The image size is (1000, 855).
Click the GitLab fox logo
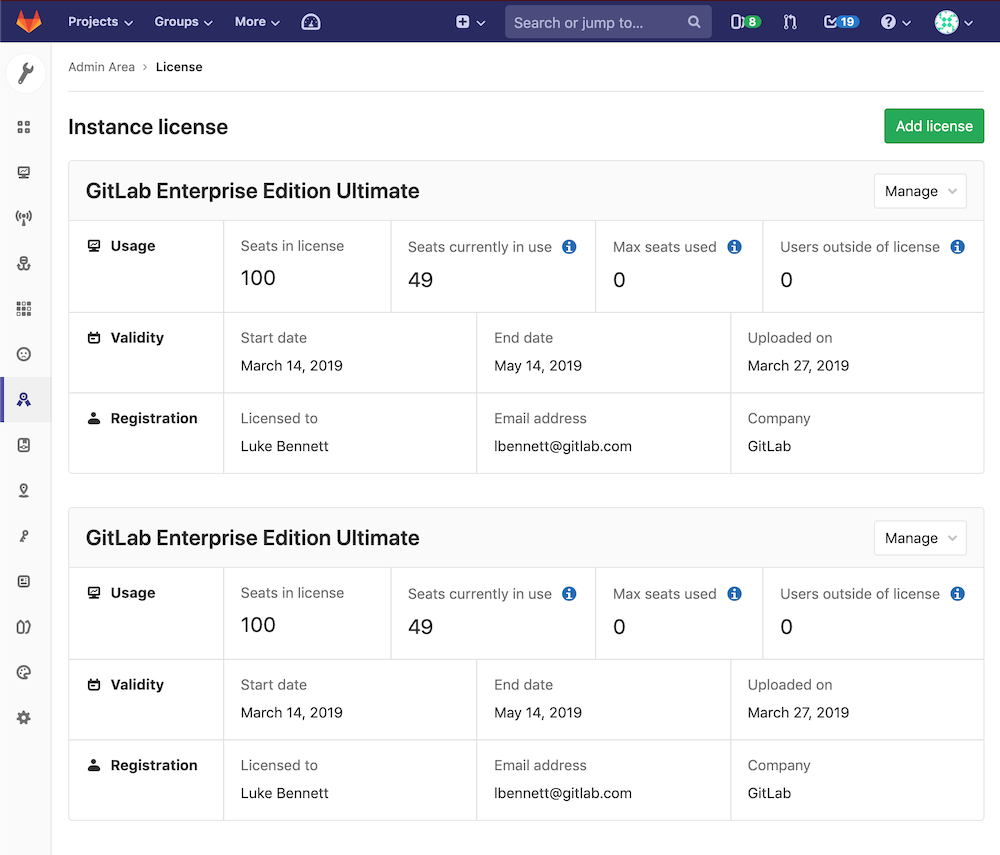point(29,21)
